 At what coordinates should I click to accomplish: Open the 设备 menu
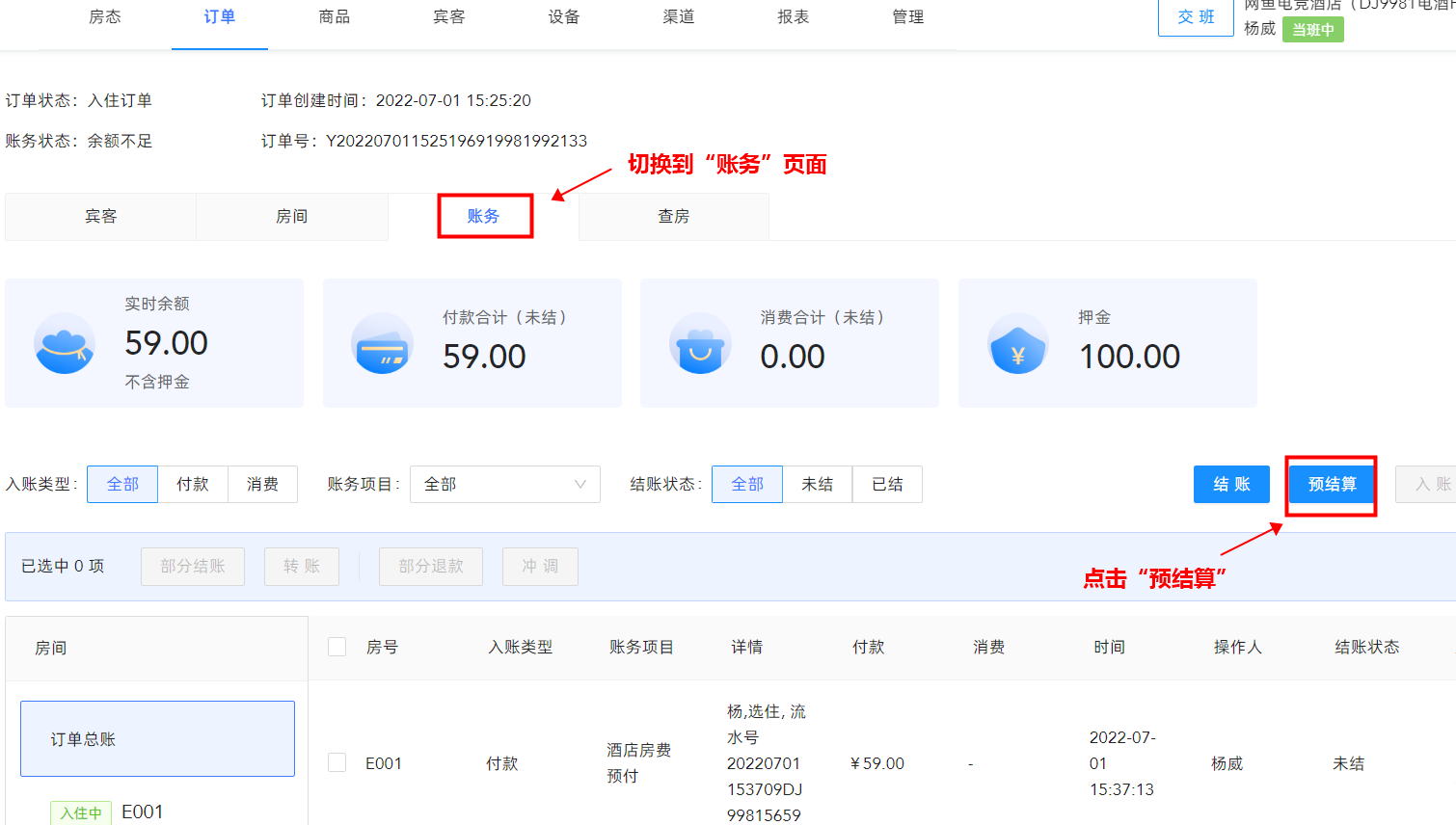tap(564, 16)
